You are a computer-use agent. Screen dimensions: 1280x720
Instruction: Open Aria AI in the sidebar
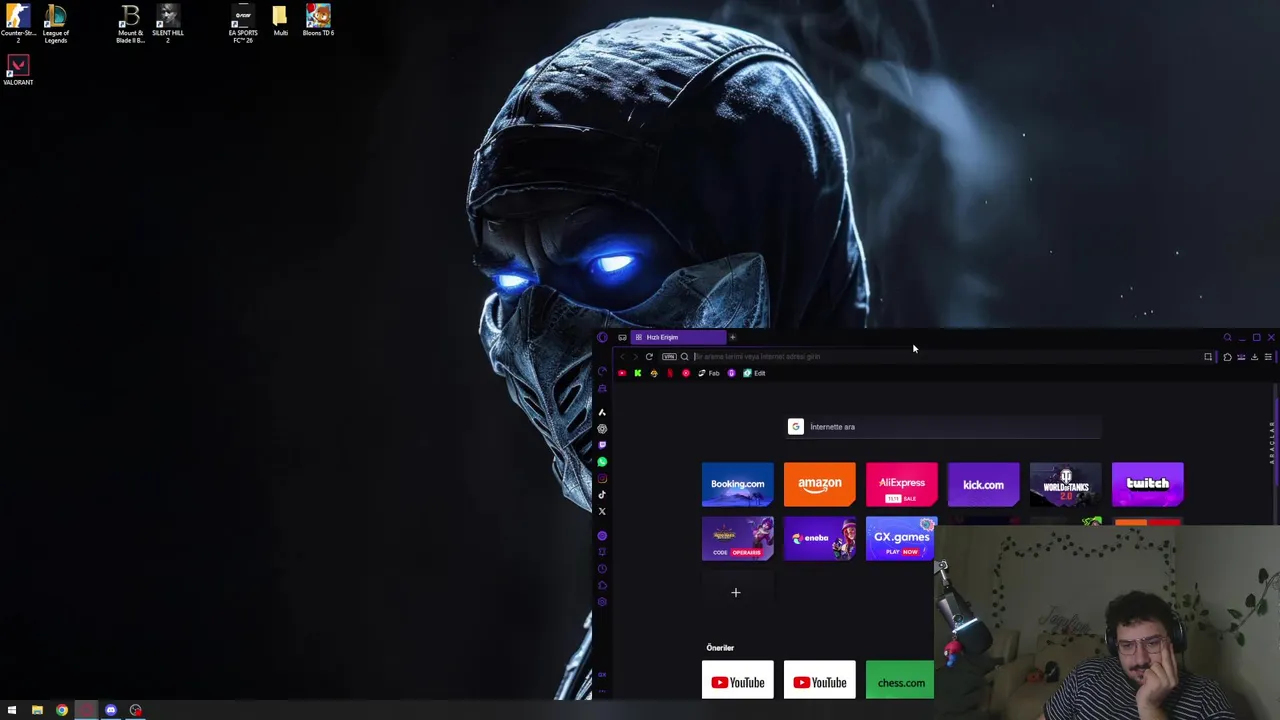(602, 412)
